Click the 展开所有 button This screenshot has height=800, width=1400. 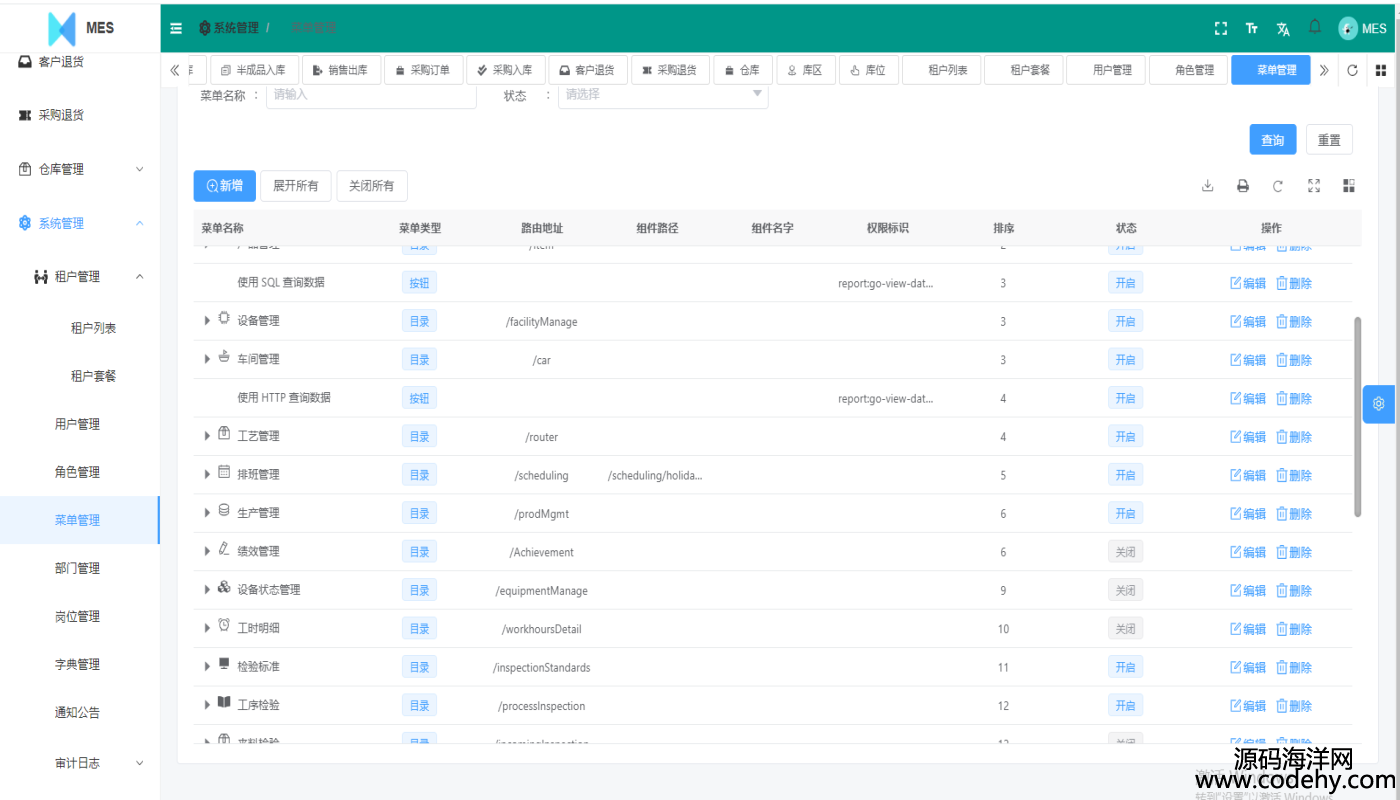click(296, 186)
